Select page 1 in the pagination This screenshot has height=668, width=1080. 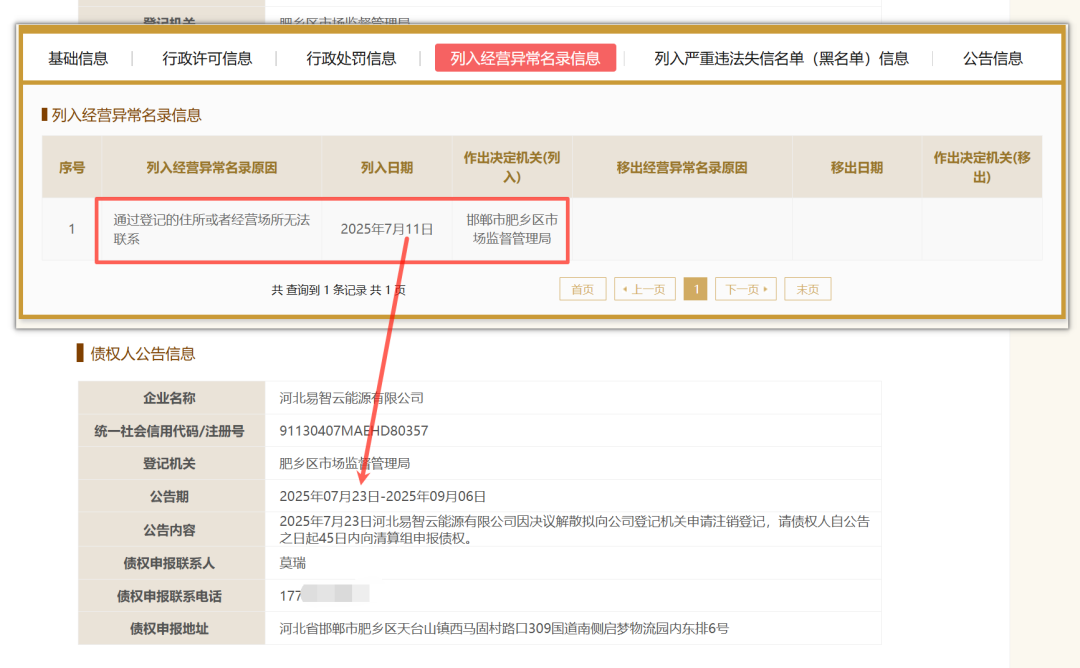tap(695, 288)
